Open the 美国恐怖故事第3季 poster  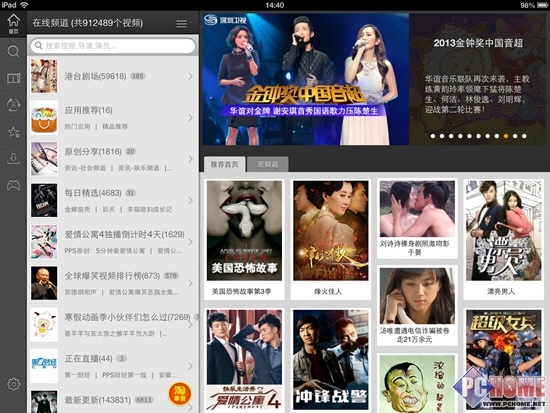244,231
